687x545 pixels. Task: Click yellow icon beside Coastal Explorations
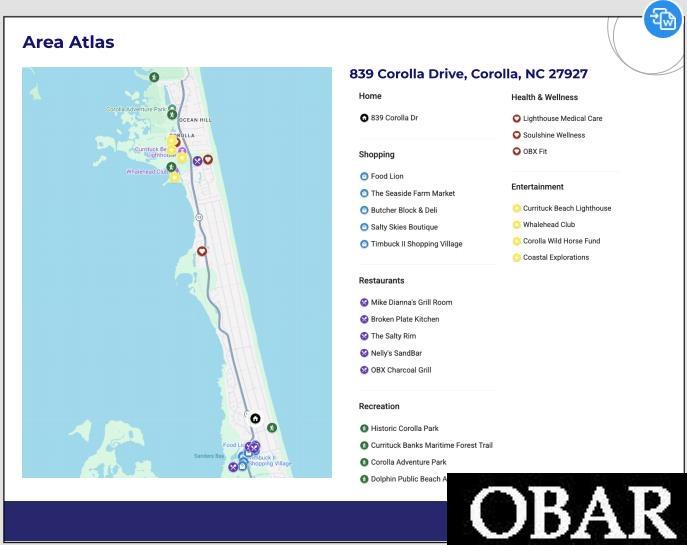[516, 258]
